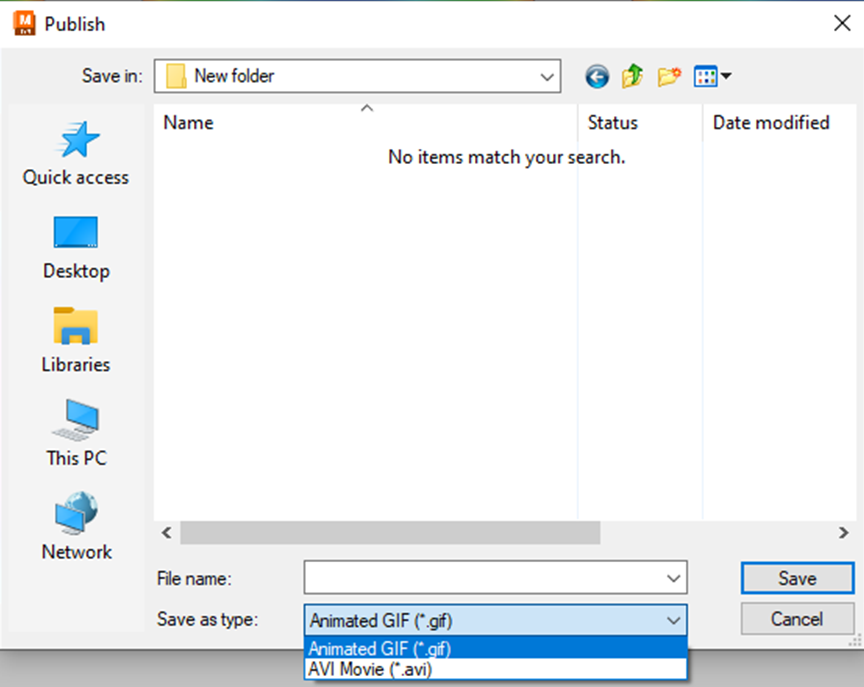Screen dimensions: 864x687
Task: Click the Save button
Action: click(x=797, y=578)
